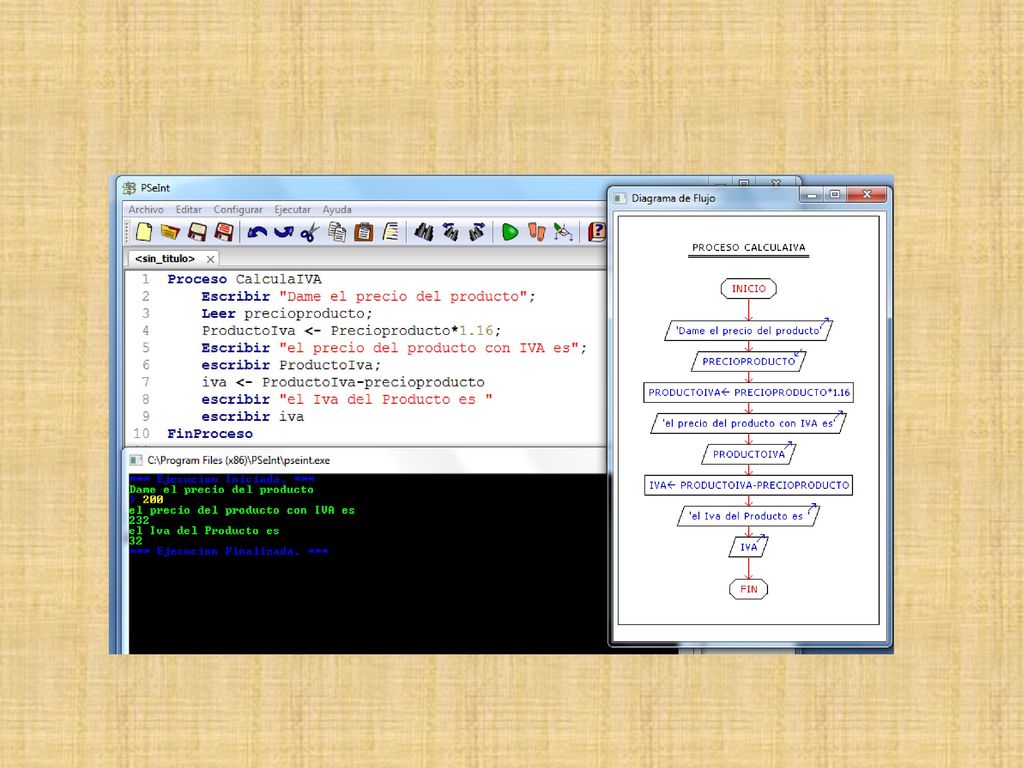The height and width of the screenshot is (768, 1024).
Task: Cut selection using the scissors icon
Action: click(310, 232)
